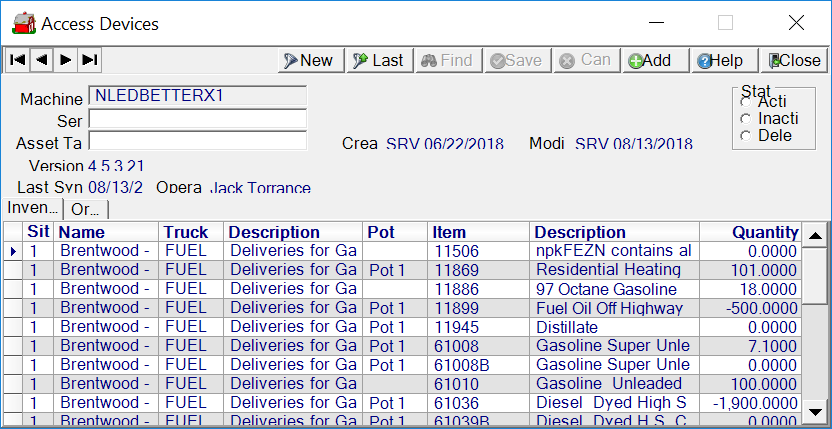
Task: Select the Inactive status radio button
Action: (x=745, y=118)
